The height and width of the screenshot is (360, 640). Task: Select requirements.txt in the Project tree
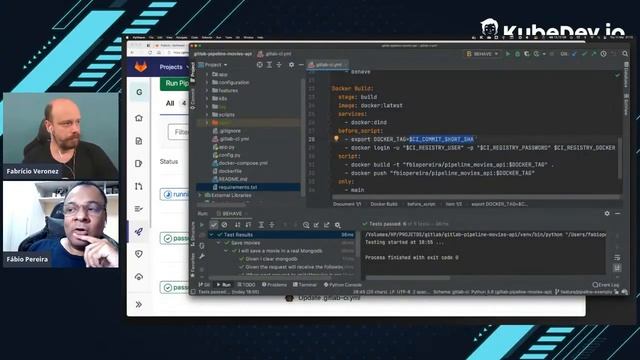coord(238,187)
